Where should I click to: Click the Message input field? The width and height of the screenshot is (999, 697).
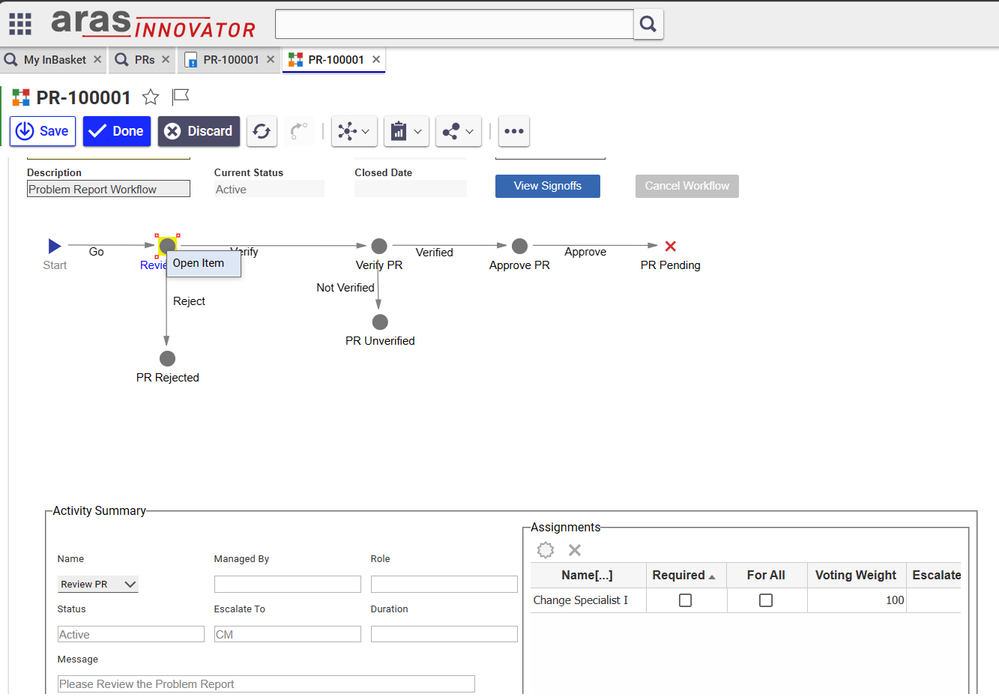coord(266,684)
